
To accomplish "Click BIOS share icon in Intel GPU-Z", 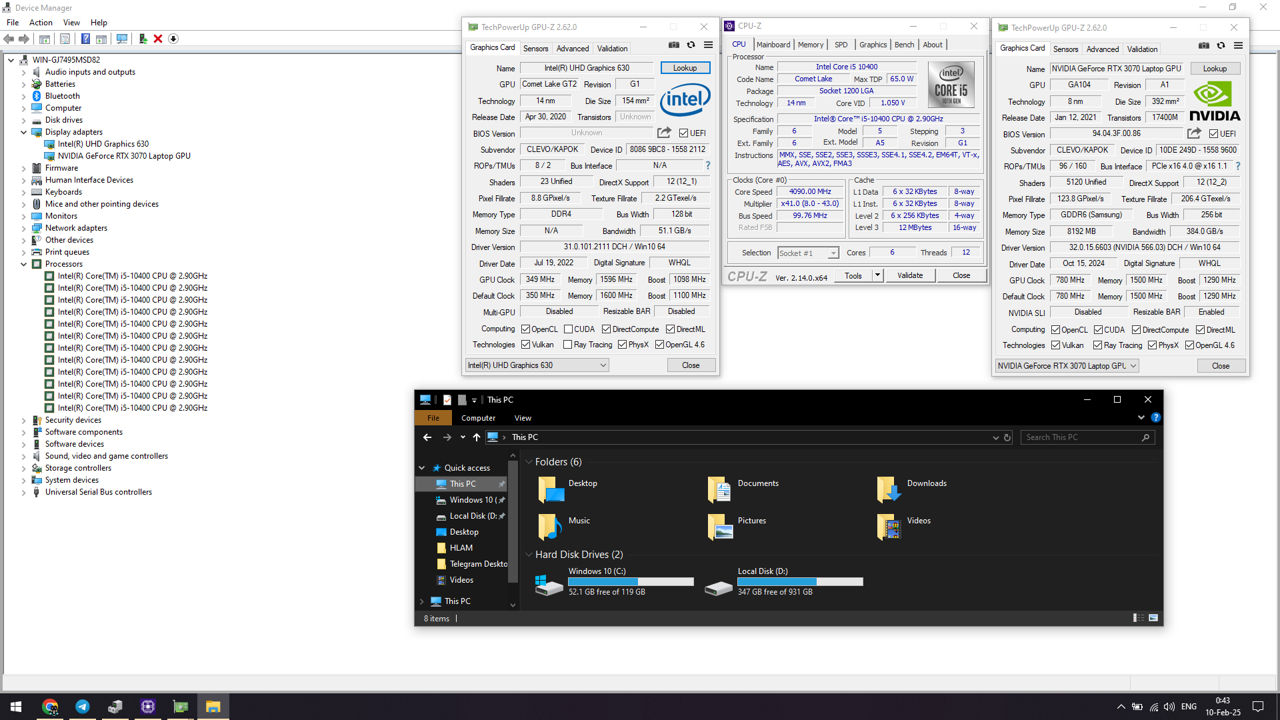I will pos(664,132).
